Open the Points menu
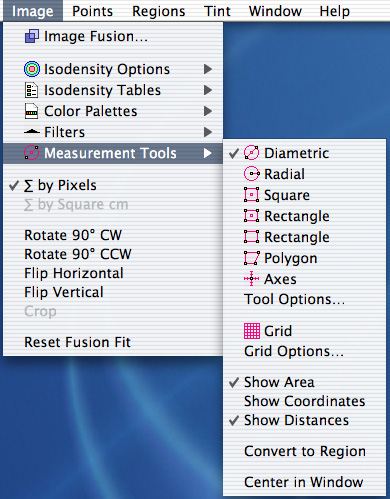 (x=92, y=11)
